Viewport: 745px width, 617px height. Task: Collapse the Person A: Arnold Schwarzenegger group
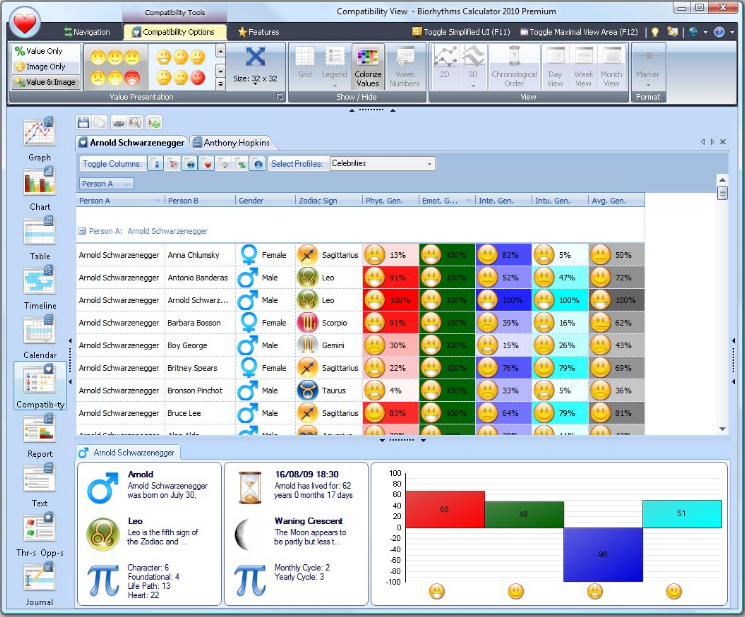pyautogui.click(x=82, y=231)
